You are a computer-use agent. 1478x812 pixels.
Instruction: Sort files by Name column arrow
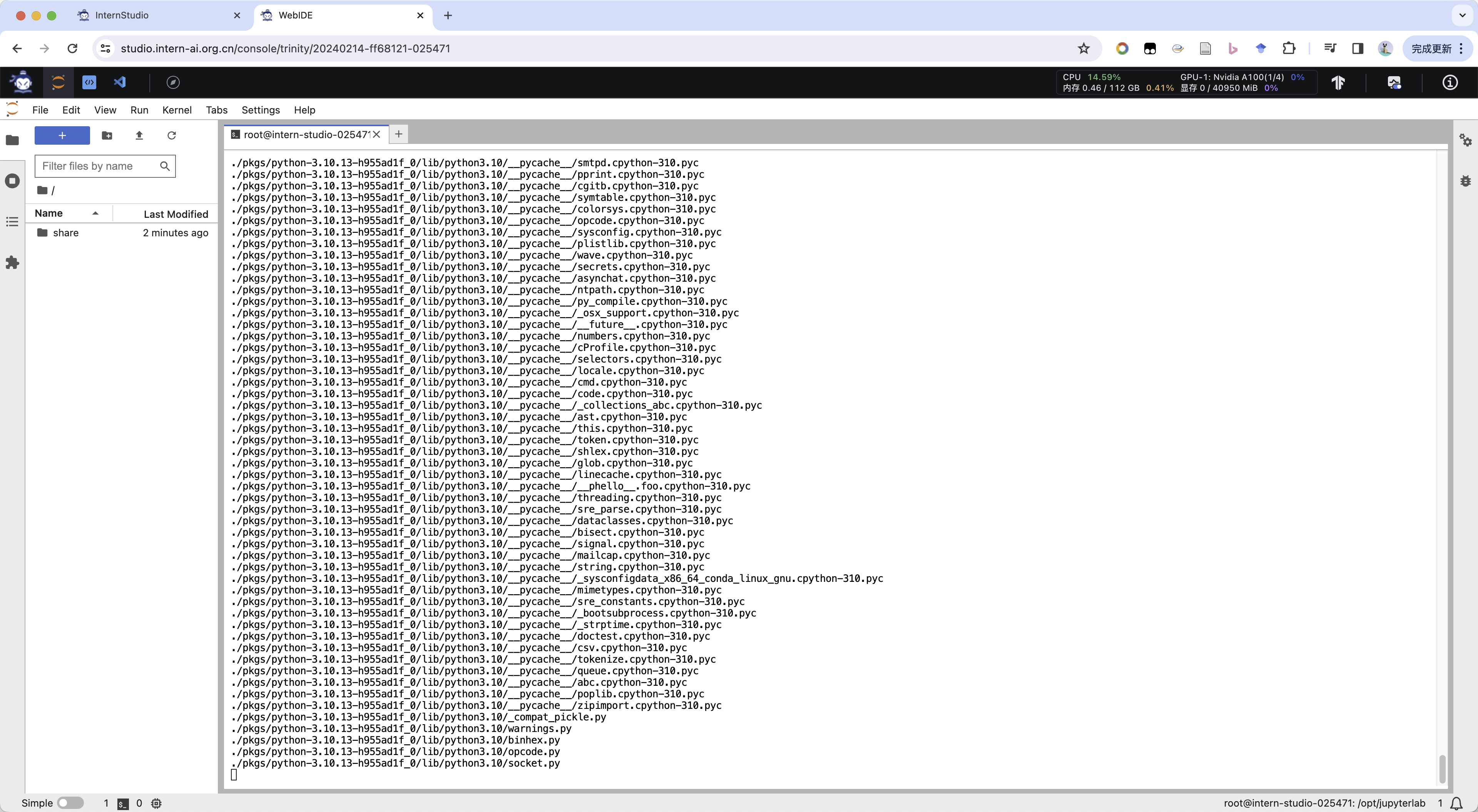pos(95,214)
